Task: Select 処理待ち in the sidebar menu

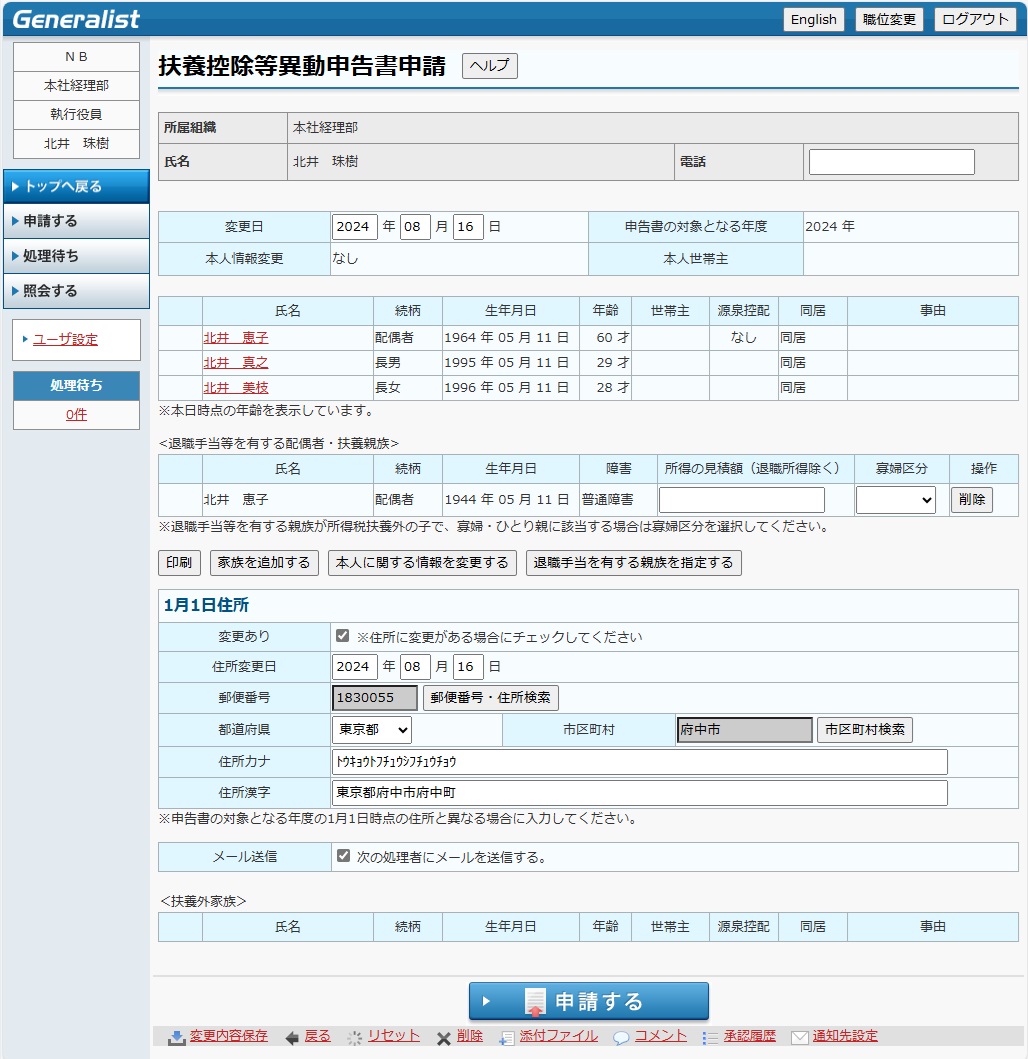Action: click(76, 256)
